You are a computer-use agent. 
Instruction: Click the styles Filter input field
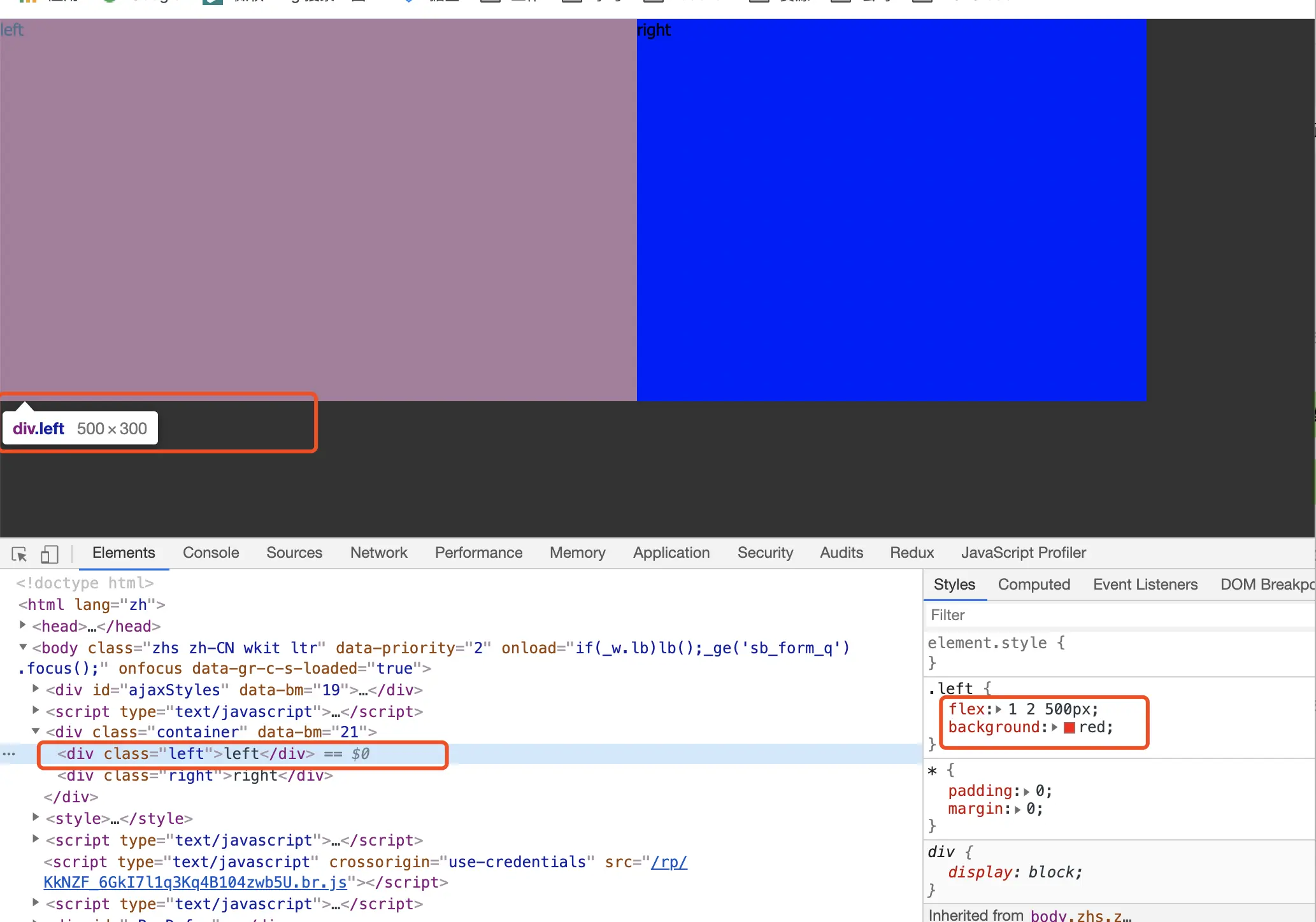coord(1115,615)
